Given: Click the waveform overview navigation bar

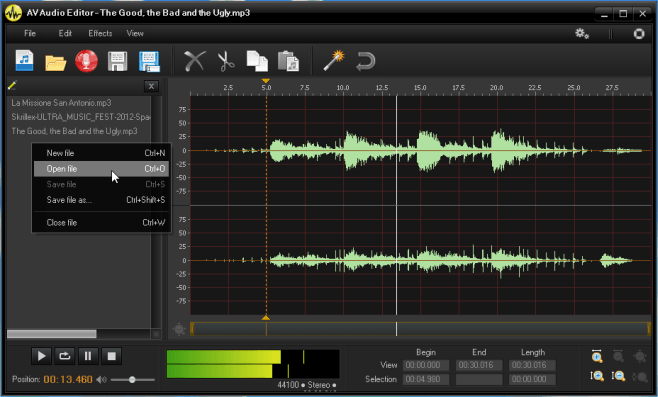Looking at the screenshot, I should [420, 329].
